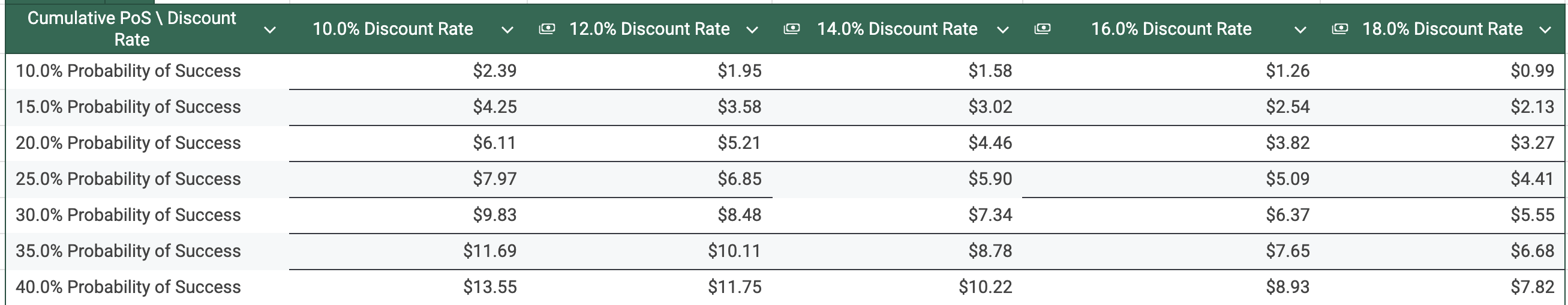Click currency icon beside 12.0% Discount Rate
The height and width of the screenshot is (305, 1568).
(x=546, y=29)
